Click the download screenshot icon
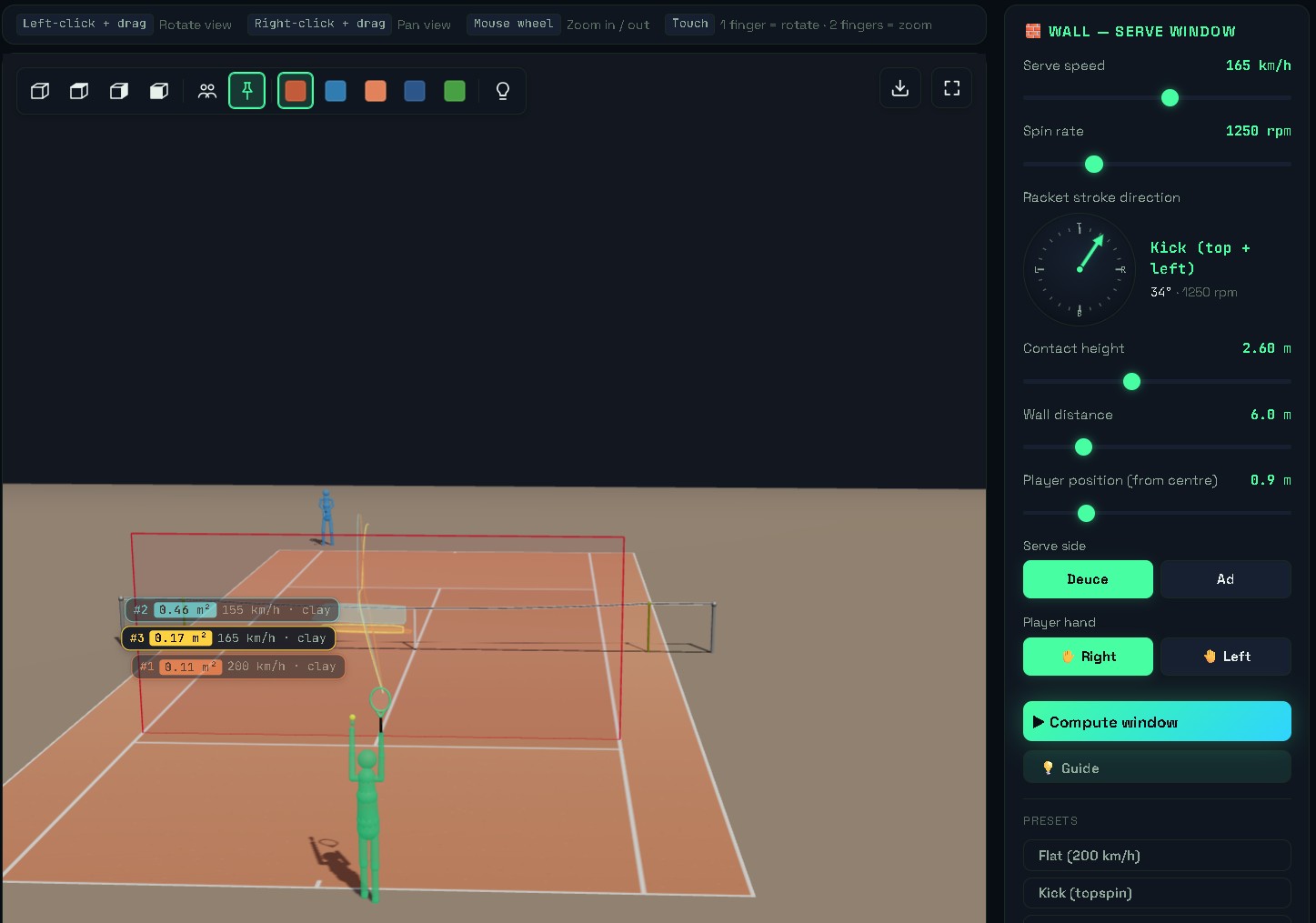The width and height of the screenshot is (1316, 923). (900, 88)
